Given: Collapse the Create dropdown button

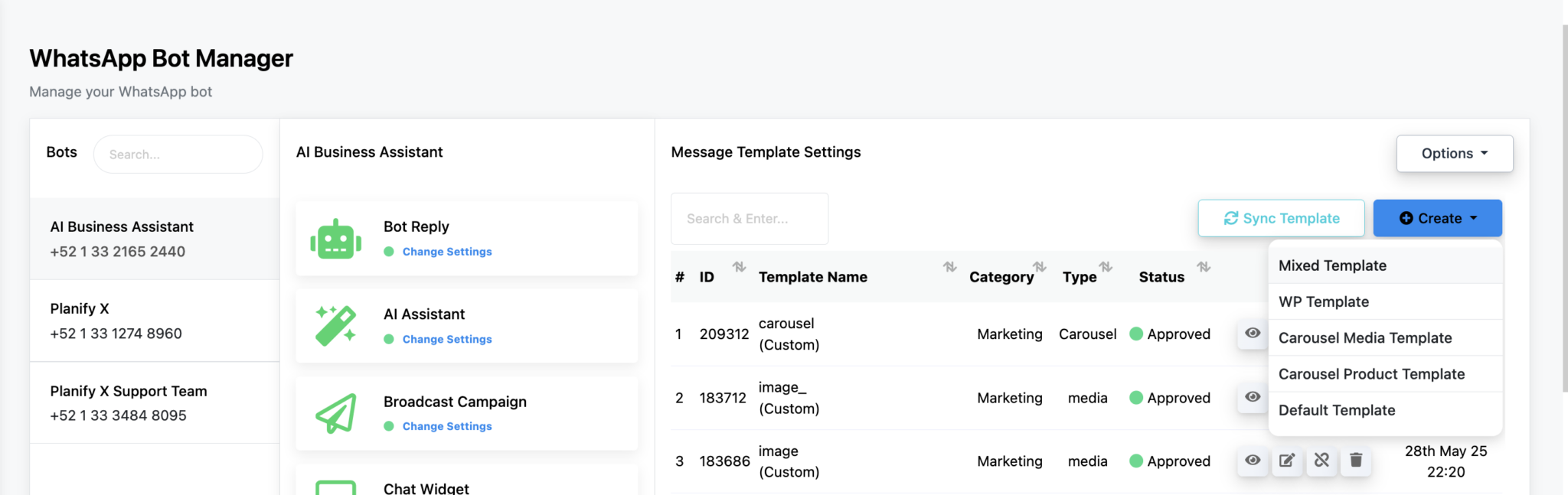Looking at the screenshot, I should 1438,219.
